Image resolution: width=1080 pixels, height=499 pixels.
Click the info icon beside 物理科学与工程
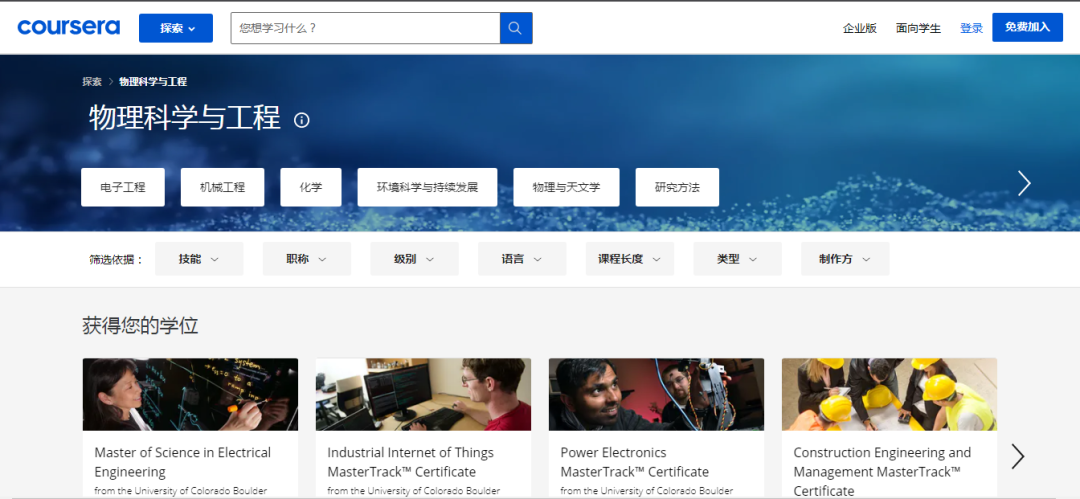tap(302, 120)
